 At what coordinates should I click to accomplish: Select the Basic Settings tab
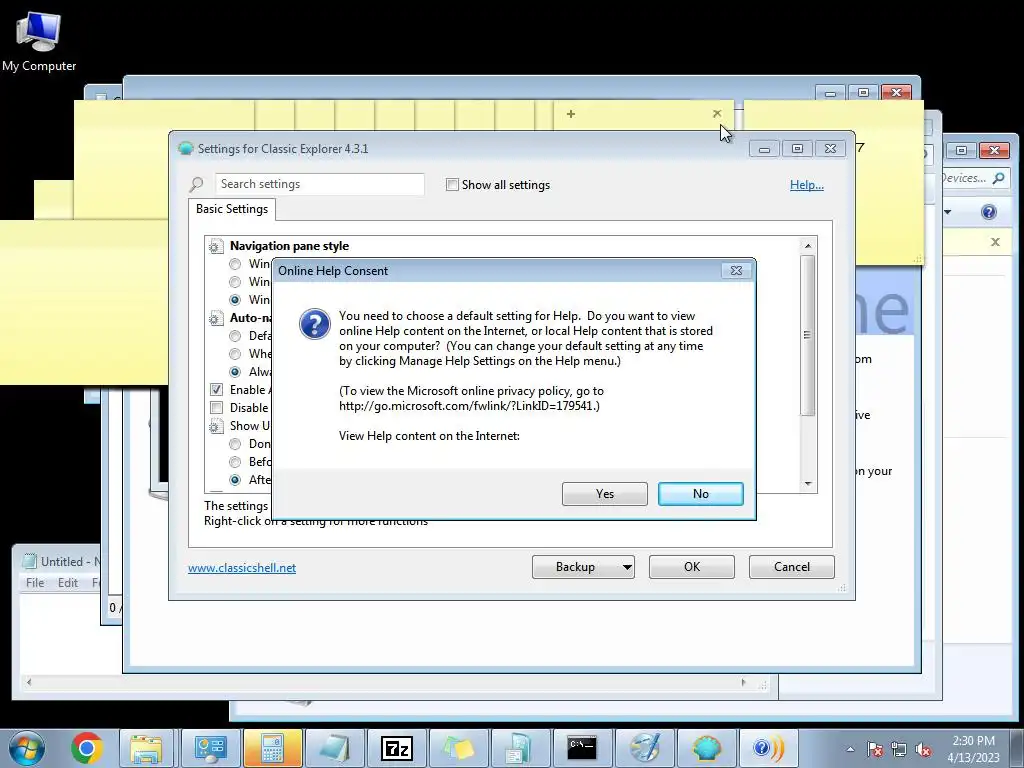(x=232, y=209)
